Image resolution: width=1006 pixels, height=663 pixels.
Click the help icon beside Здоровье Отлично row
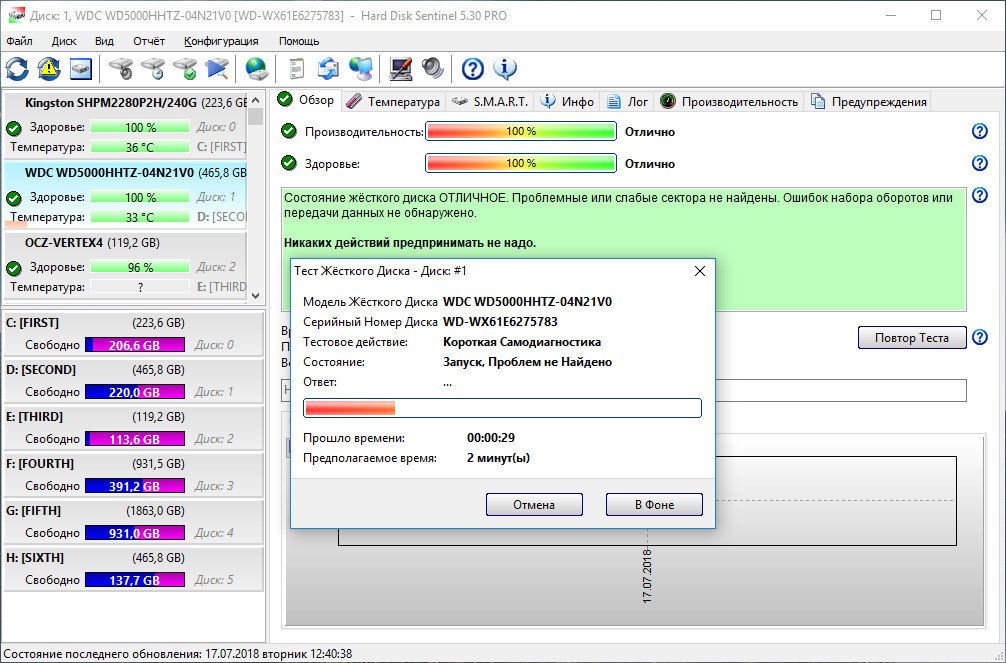[980, 163]
